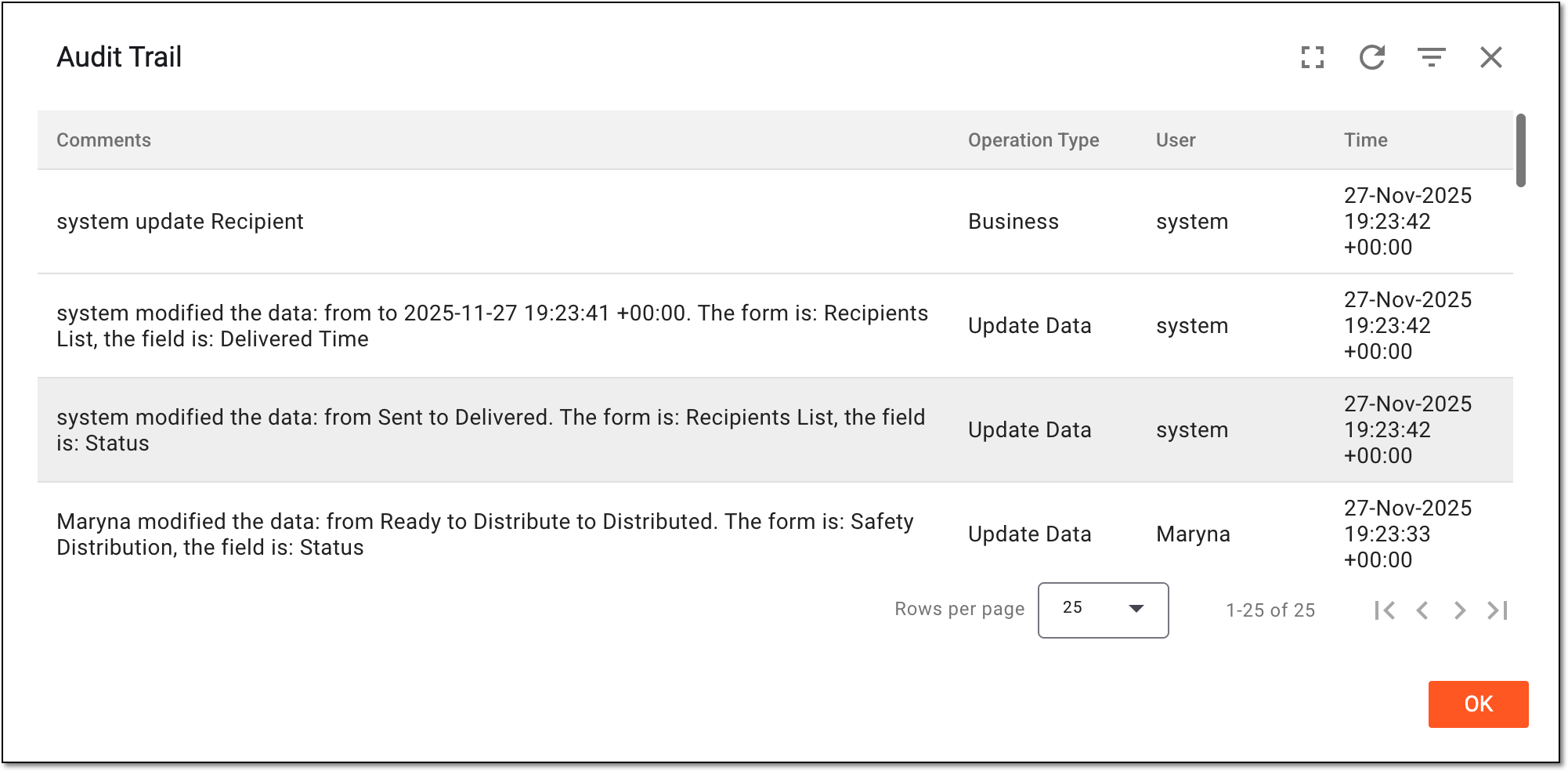Click the Time column header
The height and width of the screenshot is (771, 1568).
point(1365,140)
